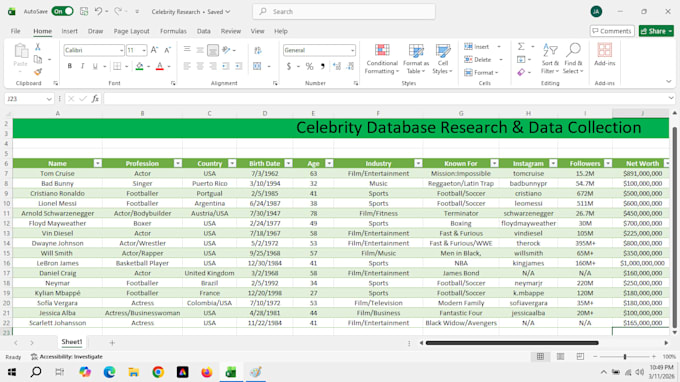Viewport: 680px width, 382px height.
Task: Open Cell Styles gallery
Action: (x=442, y=59)
